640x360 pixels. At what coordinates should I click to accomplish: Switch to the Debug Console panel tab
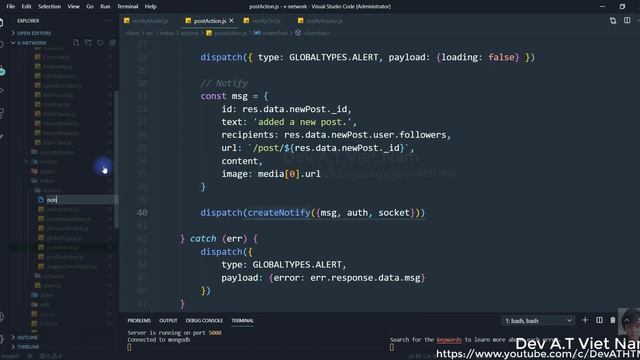[204, 321]
